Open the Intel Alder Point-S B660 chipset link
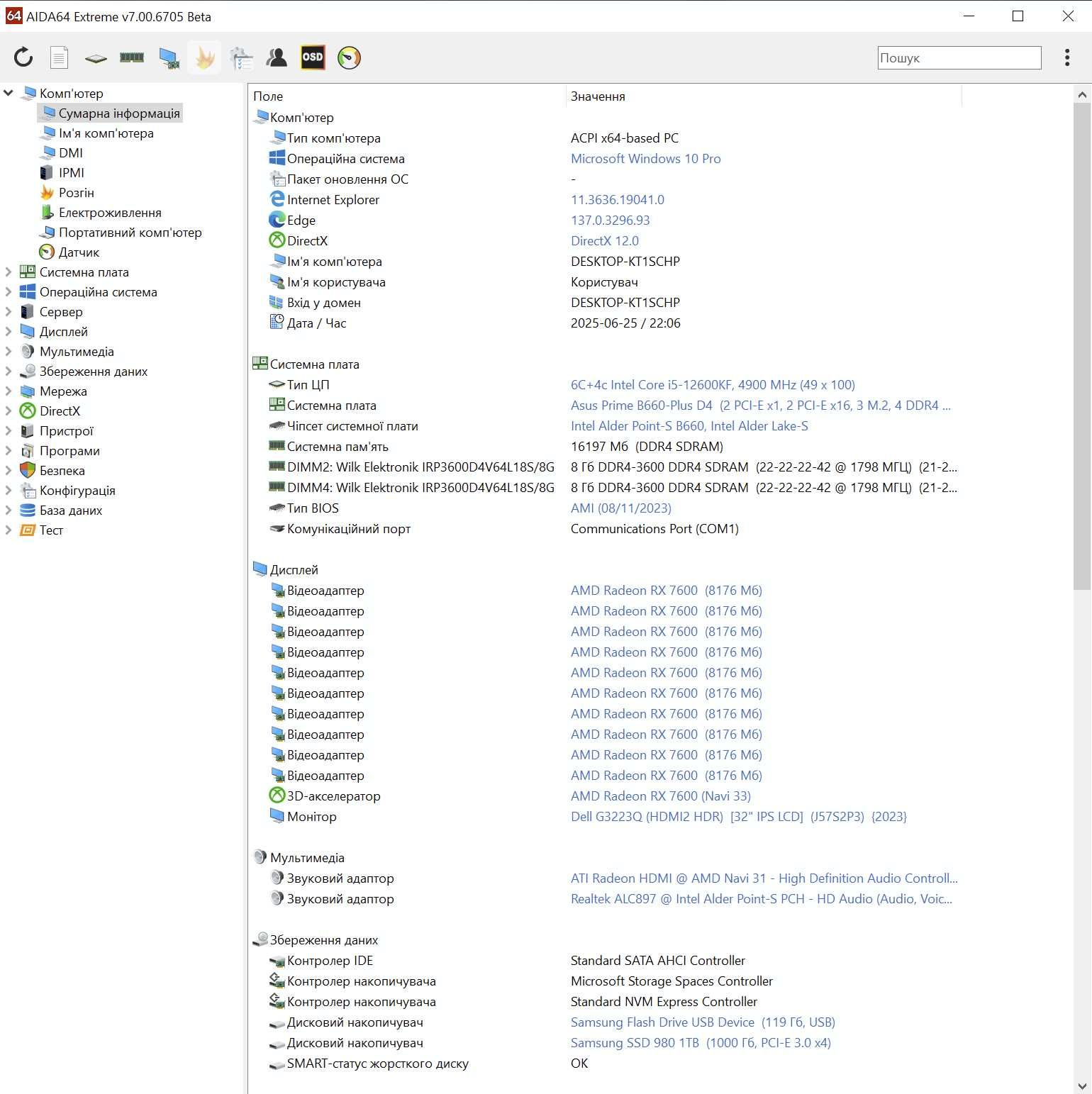Screen dimensions: 1092x1094 [689, 425]
